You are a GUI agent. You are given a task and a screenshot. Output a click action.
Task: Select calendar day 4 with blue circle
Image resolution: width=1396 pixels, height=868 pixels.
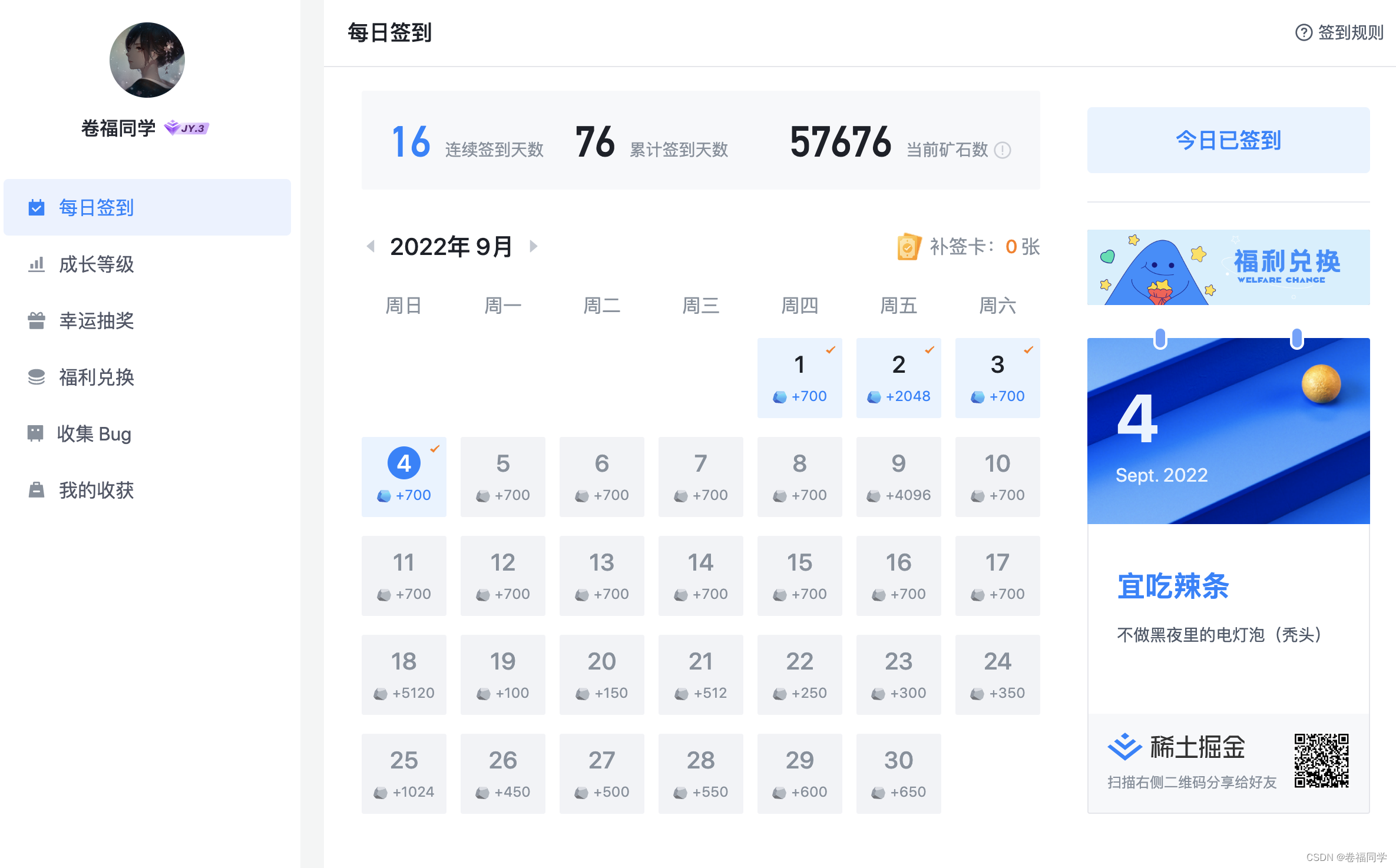[403, 463]
